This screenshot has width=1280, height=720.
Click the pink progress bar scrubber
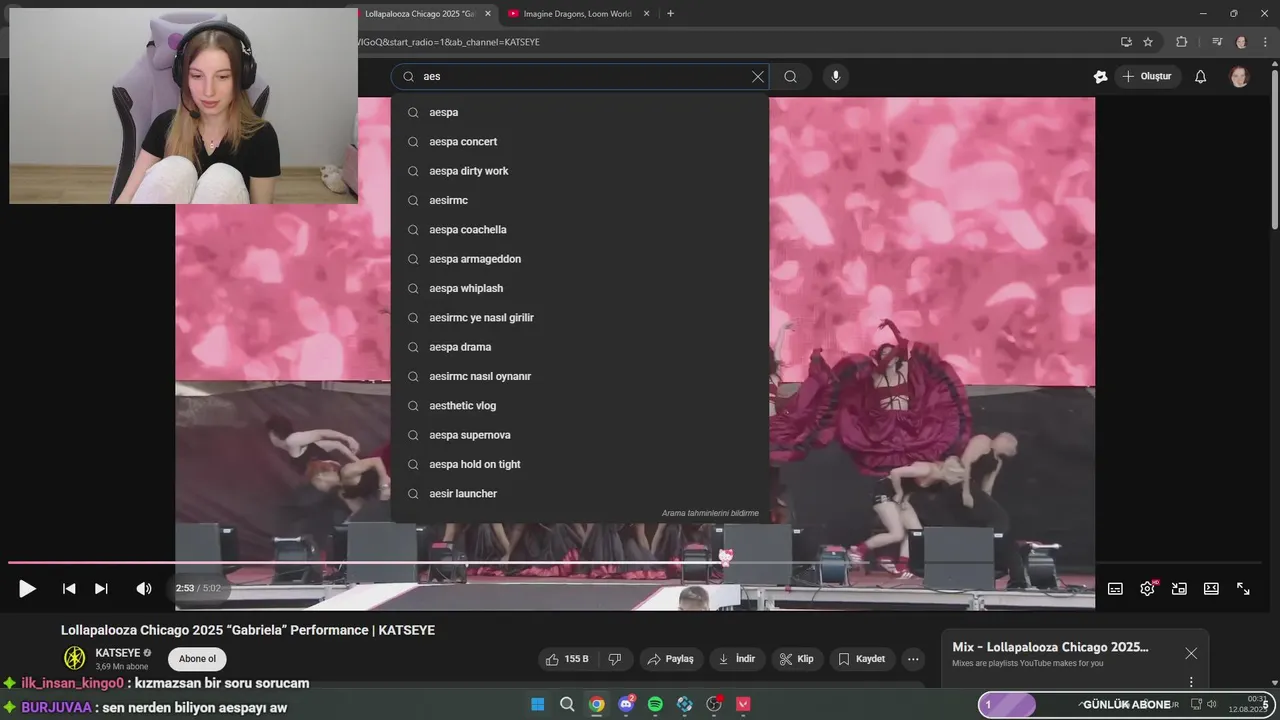click(726, 558)
